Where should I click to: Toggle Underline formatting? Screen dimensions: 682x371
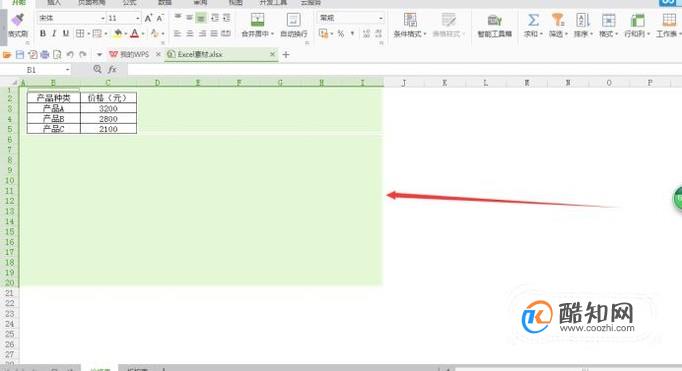coord(66,33)
